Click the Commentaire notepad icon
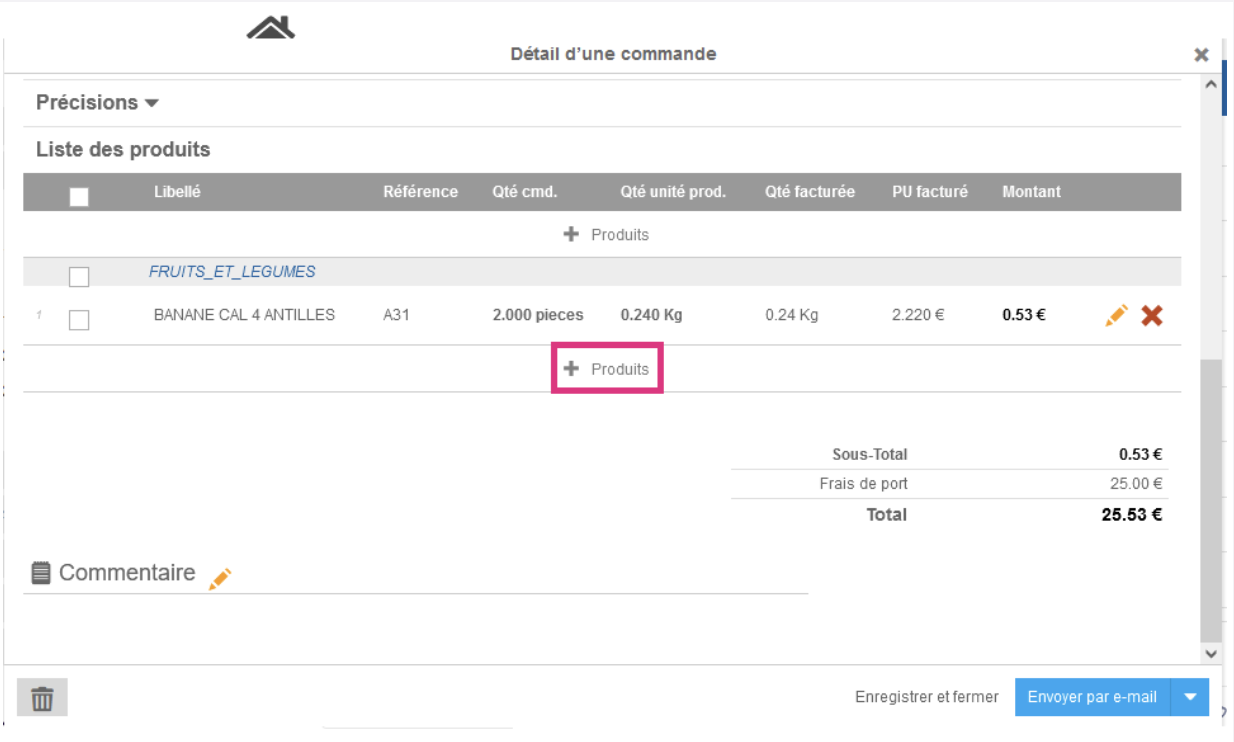Image resolution: width=1234 pixels, height=742 pixels. coord(41,573)
